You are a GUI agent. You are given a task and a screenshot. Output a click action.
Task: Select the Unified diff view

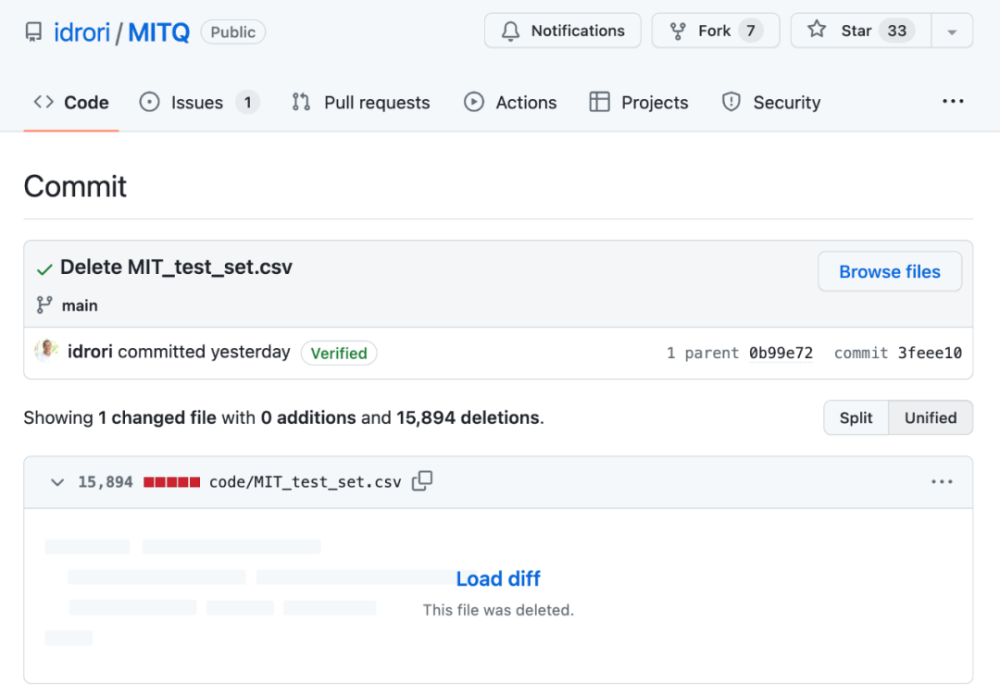tap(930, 418)
